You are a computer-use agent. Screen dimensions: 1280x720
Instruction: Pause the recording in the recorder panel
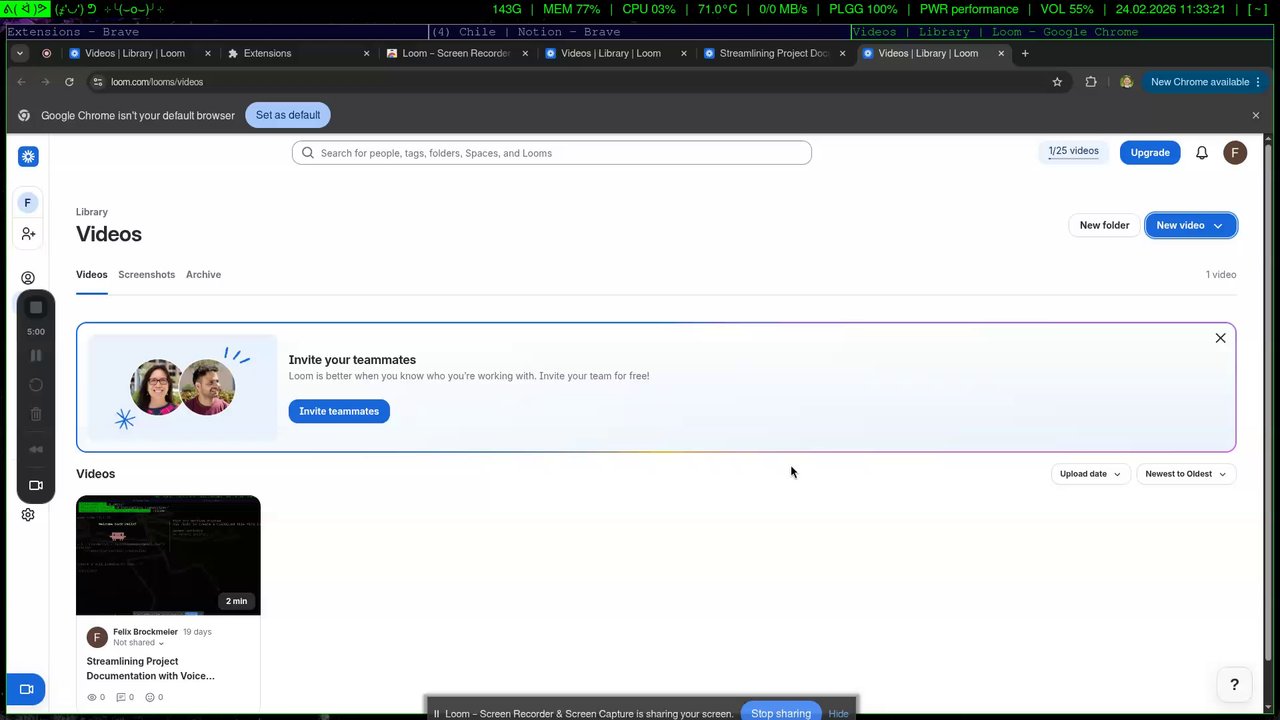tap(36, 355)
